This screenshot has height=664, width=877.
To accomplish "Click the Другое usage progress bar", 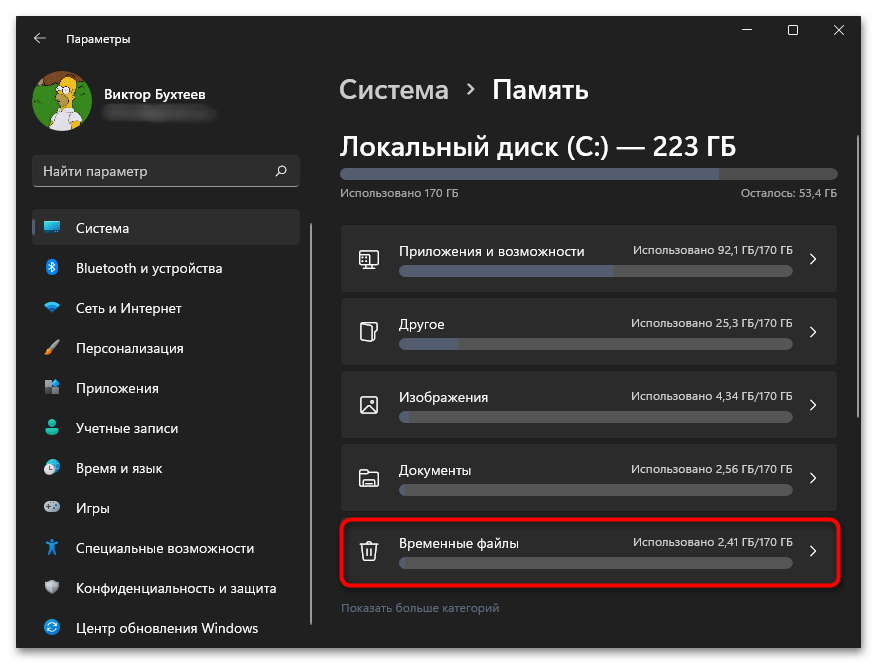I will pyautogui.click(x=596, y=344).
